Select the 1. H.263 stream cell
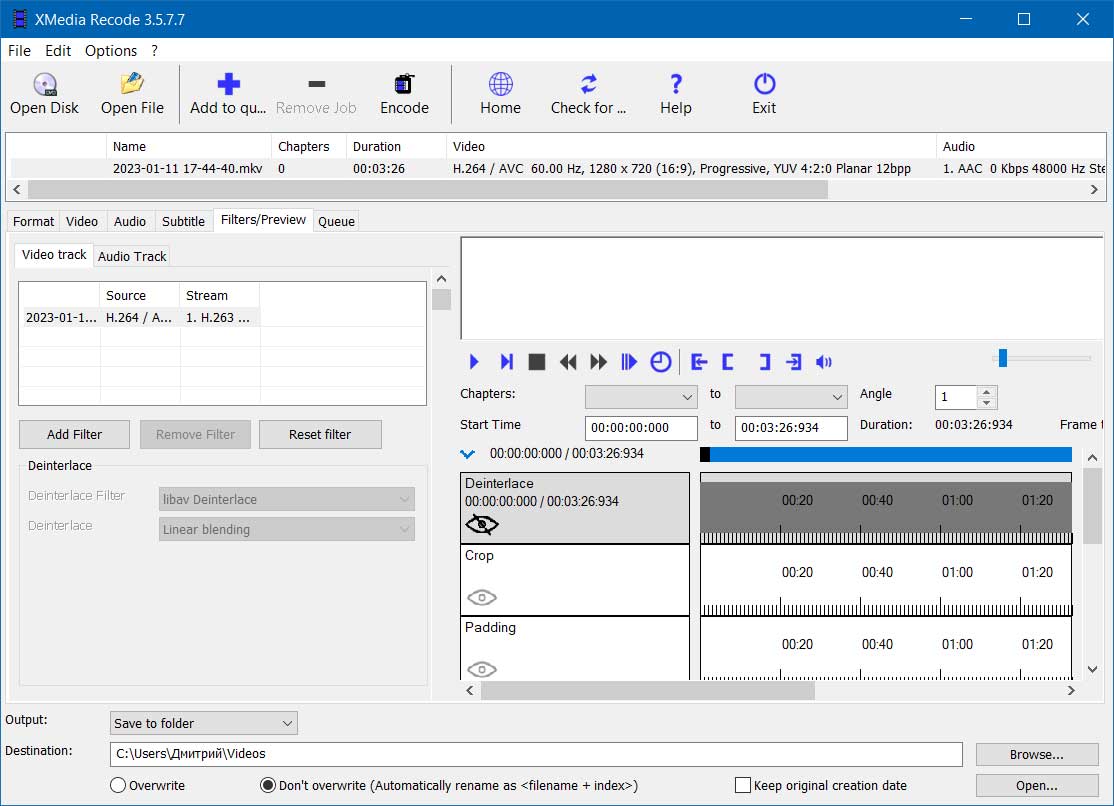This screenshot has width=1114, height=806. [219, 318]
